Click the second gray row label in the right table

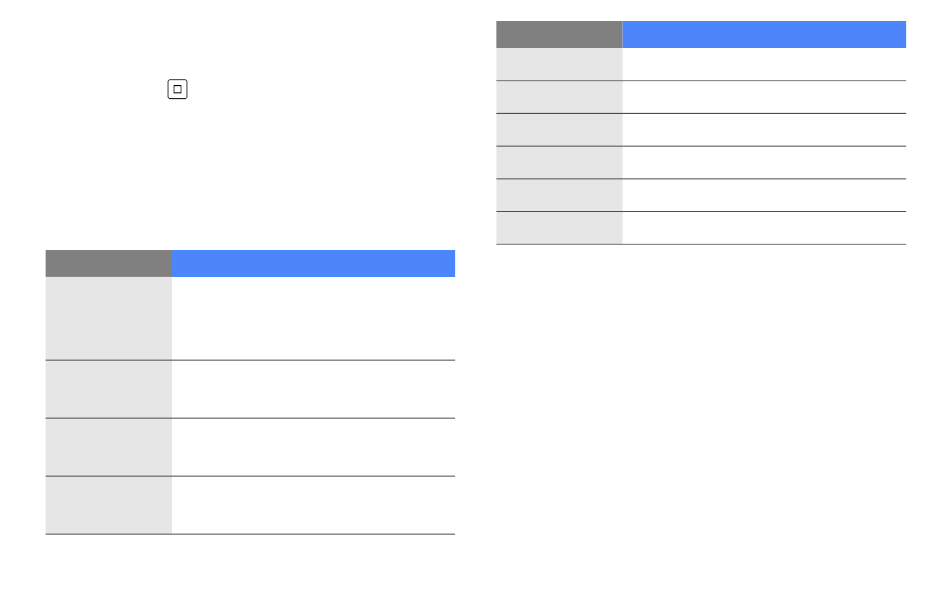559,97
